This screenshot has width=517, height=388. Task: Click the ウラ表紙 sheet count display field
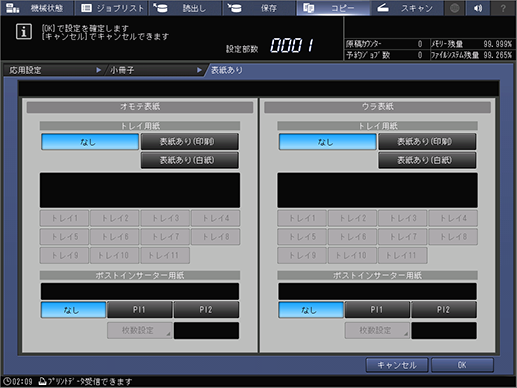click(x=444, y=331)
